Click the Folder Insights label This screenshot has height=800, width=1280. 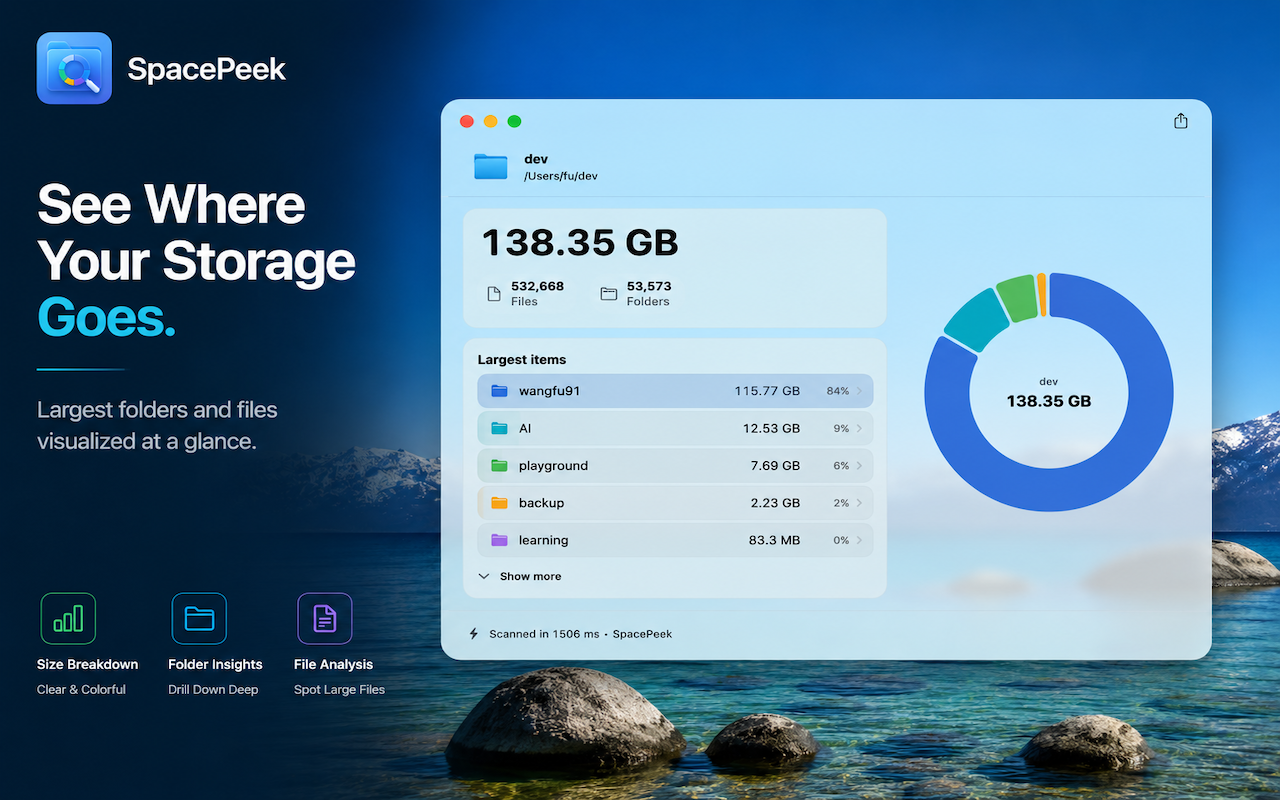coord(215,664)
